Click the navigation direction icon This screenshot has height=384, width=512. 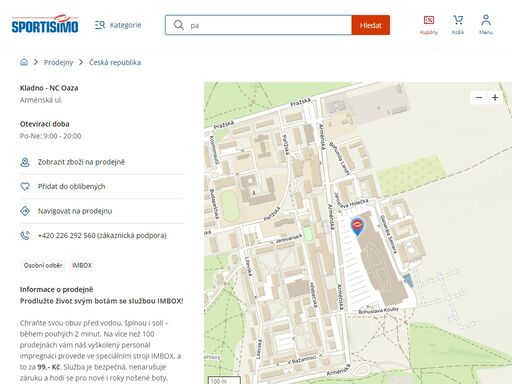coord(25,211)
